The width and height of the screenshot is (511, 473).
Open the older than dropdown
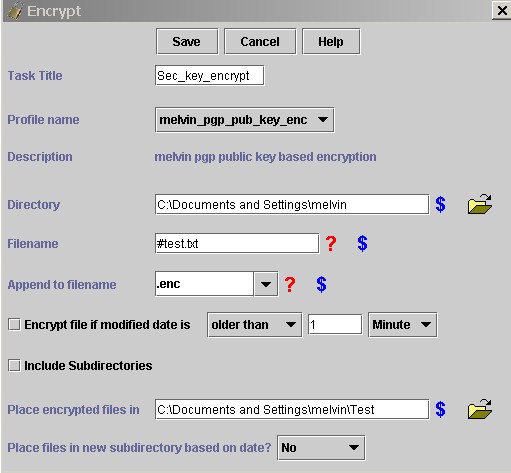[254, 325]
